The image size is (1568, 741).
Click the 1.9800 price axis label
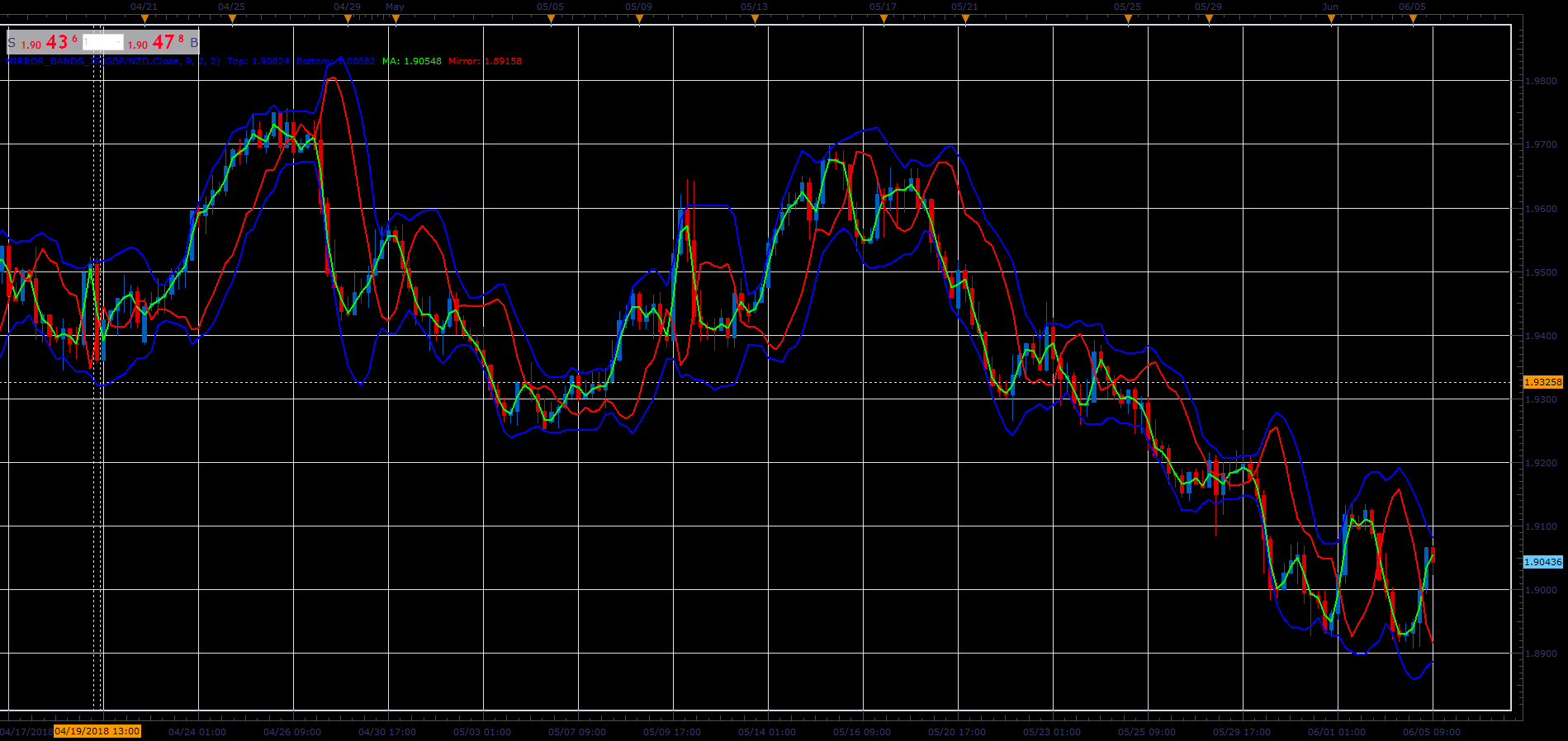tap(1541, 81)
